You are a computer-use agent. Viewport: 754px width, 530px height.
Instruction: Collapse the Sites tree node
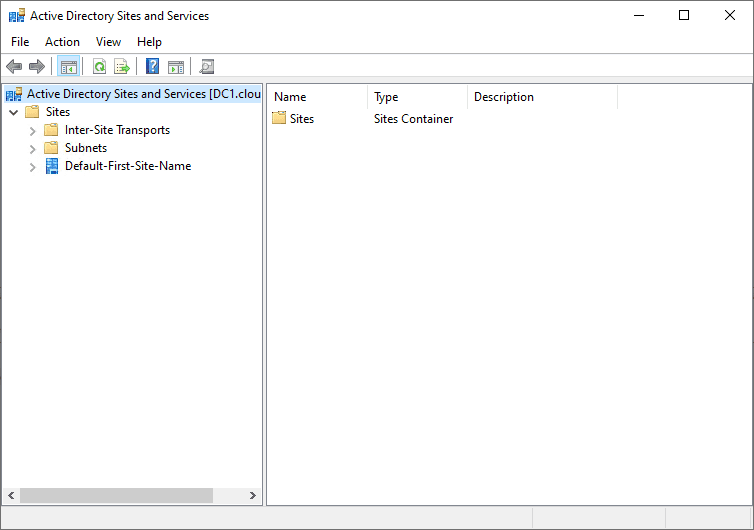coord(14,112)
